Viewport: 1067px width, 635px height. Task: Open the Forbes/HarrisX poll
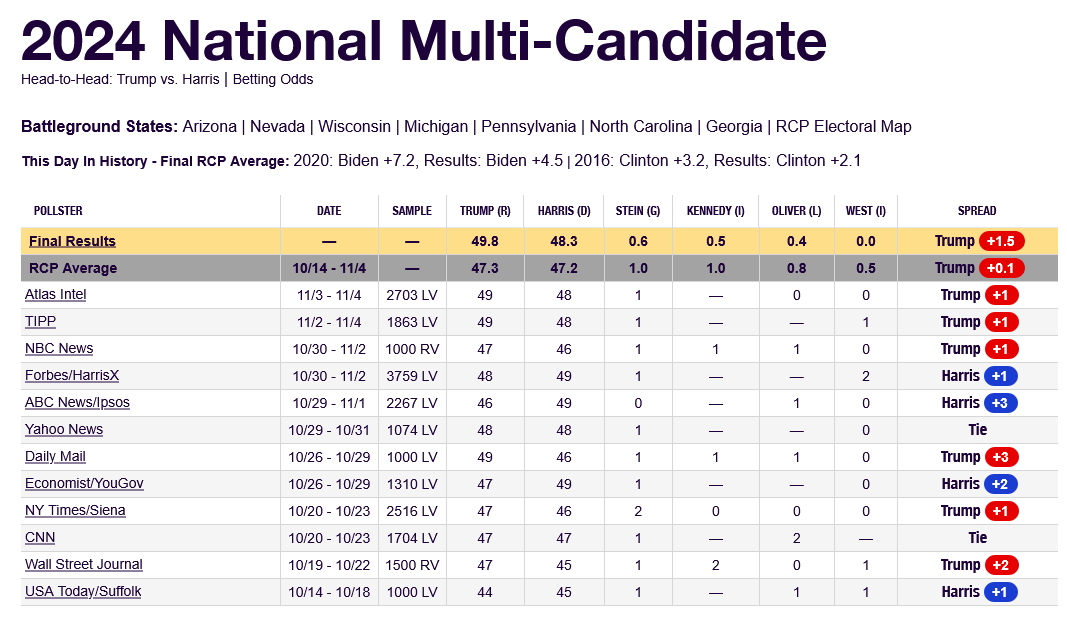[72, 376]
